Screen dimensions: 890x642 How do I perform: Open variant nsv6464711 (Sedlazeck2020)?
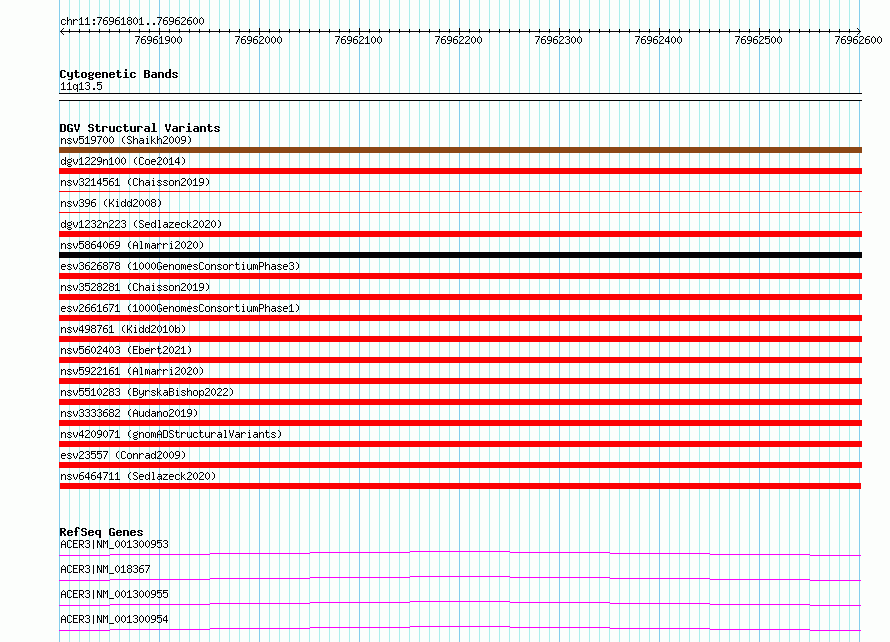[x=138, y=476]
